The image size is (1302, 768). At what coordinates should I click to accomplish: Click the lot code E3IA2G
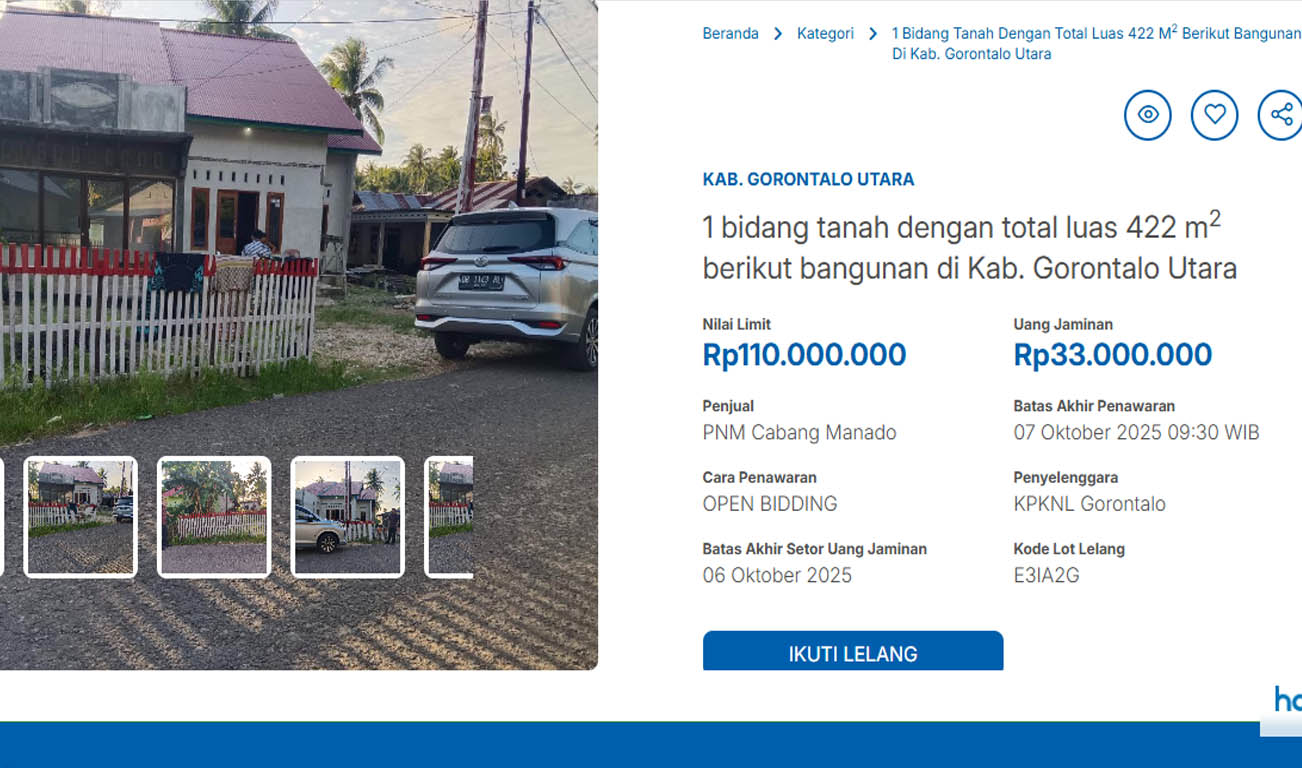coord(1046,575)
